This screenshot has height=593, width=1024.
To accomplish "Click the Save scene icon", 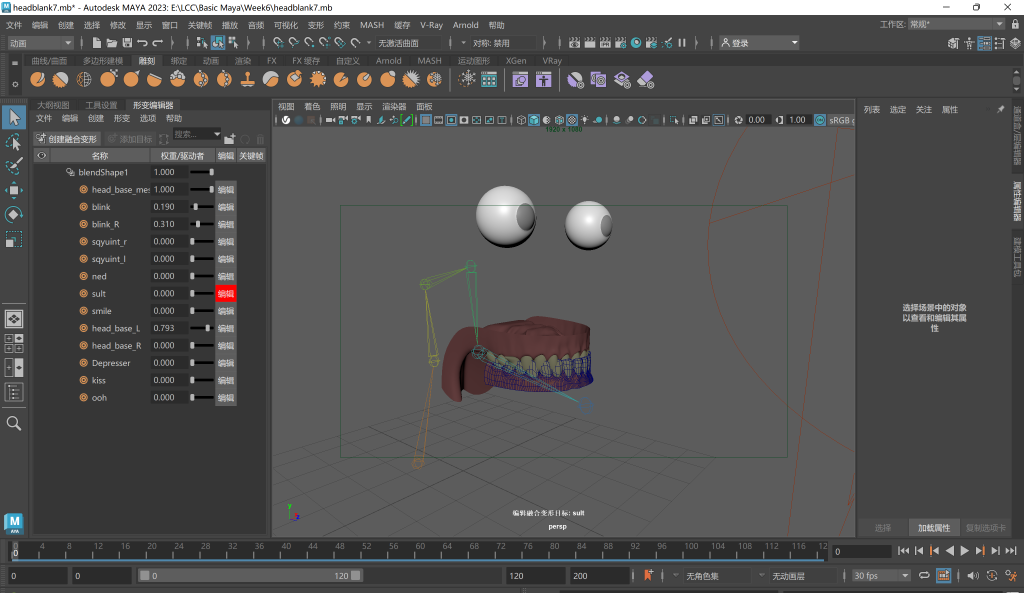I will point(127,43).
